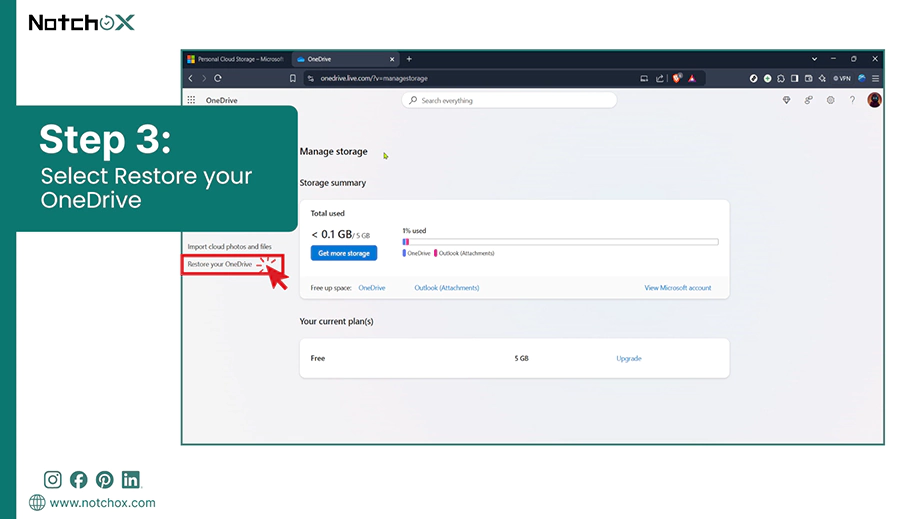Open the OneDrive app launcher grid
The width and height of the screenshot is (922, 519).
(191, 100)
